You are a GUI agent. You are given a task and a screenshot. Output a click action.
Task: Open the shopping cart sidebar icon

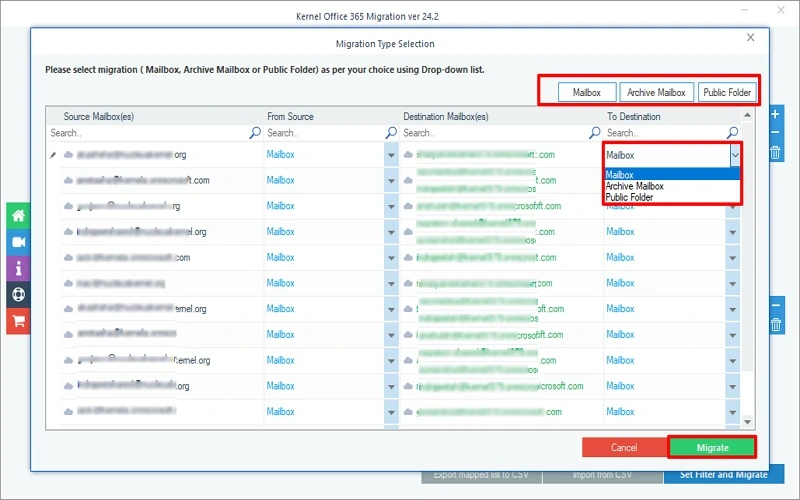(18, 321)
